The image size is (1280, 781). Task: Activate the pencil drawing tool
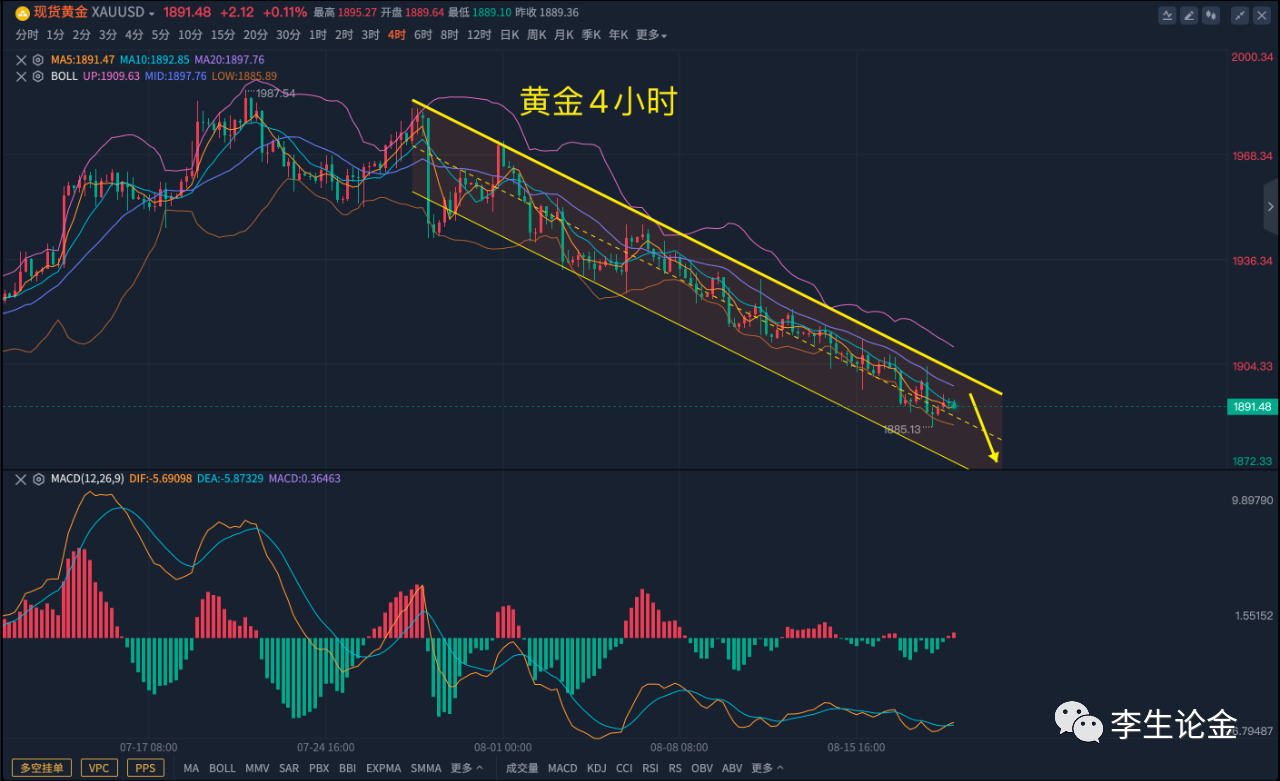click(1188, 15)
